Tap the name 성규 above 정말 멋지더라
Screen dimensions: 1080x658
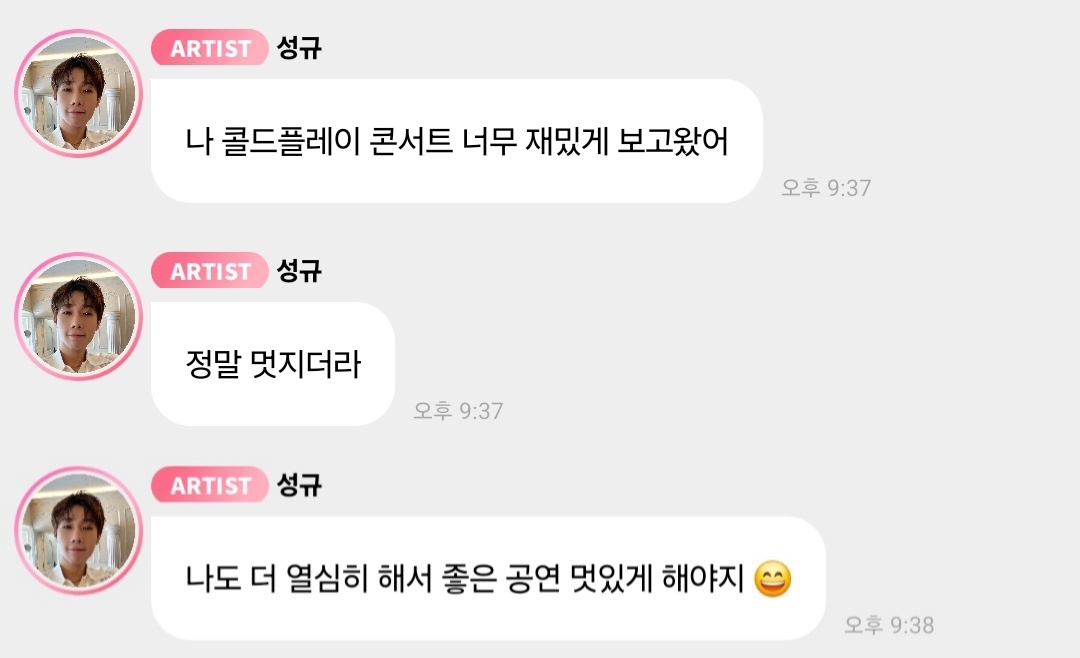point(299,270)
